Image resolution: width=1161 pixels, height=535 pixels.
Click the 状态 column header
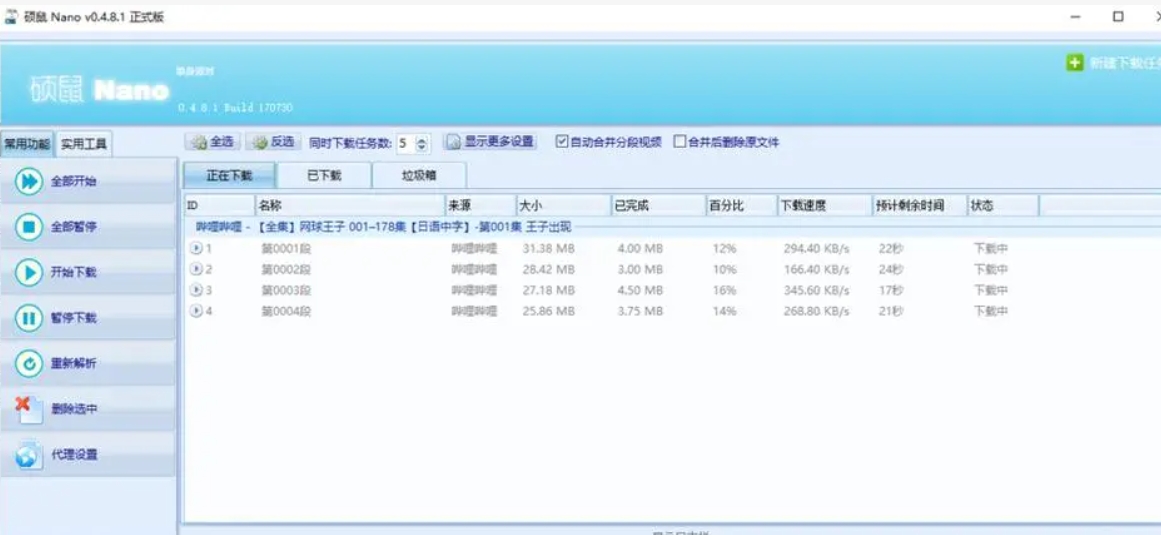click(1003, 206)
